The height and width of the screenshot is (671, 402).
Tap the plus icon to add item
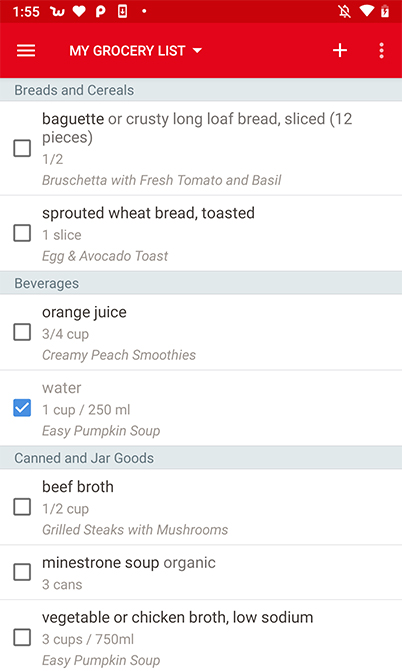pyautogui.click(x=340, y=50)
